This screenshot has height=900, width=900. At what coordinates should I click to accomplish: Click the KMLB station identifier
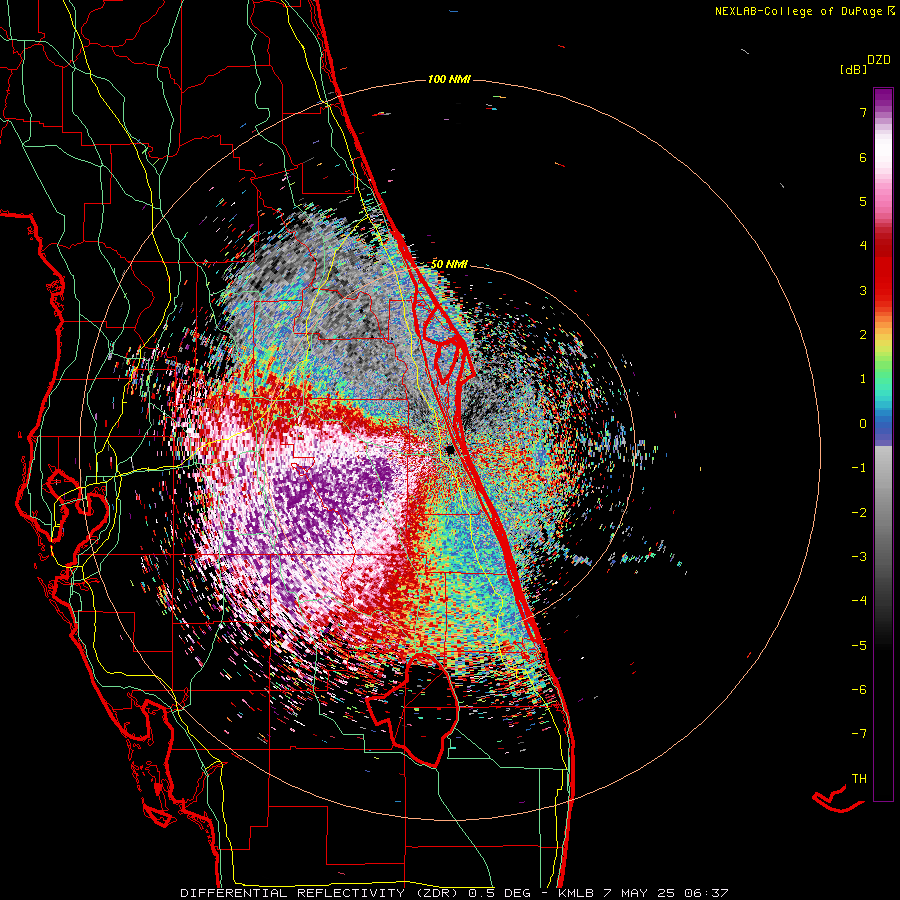tap(576, 893)
